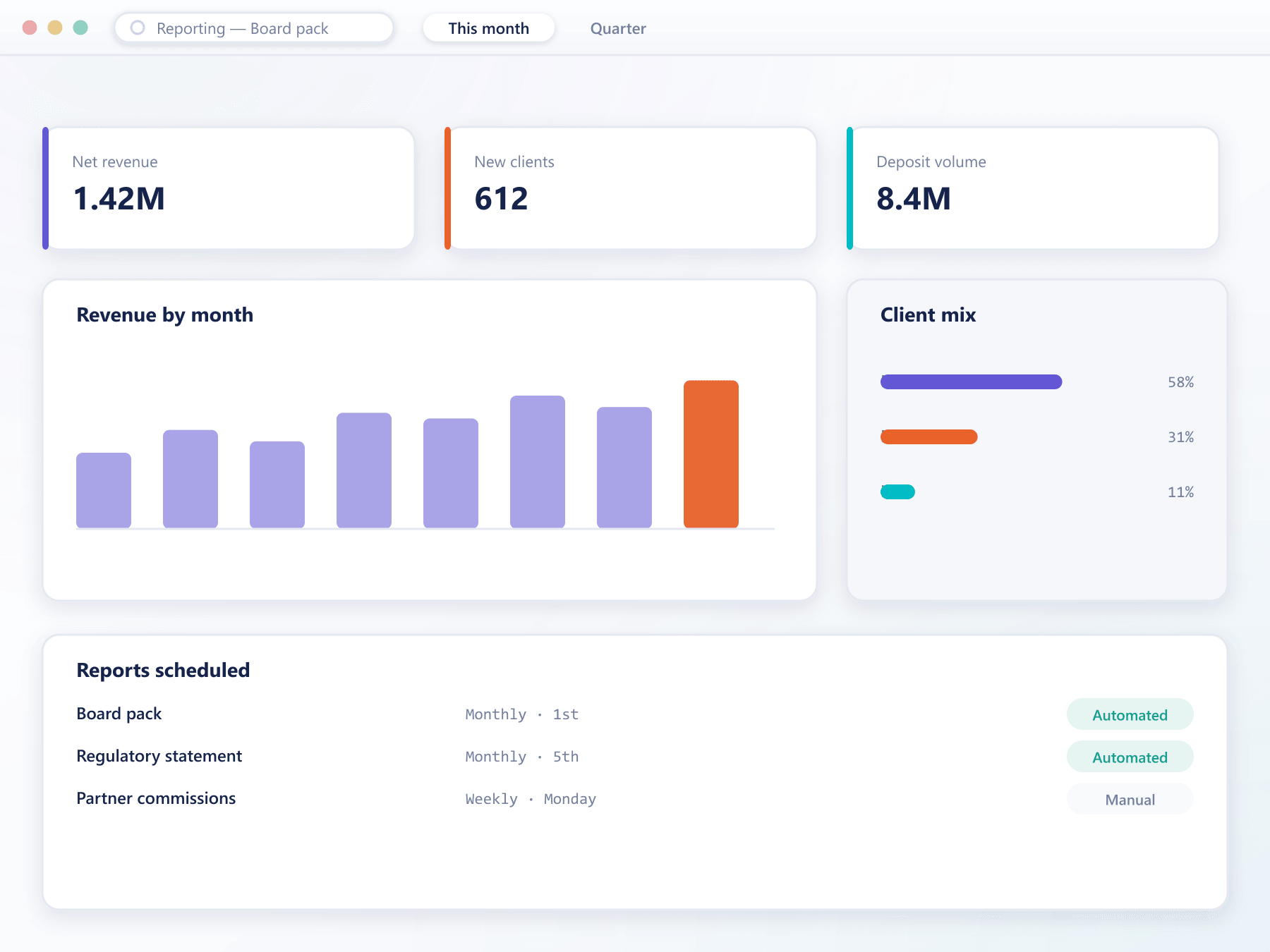Click the 'Monthly · 5th' schedule text
The width and height of the screenshot is (1270, 952).
tap(522, 757)
